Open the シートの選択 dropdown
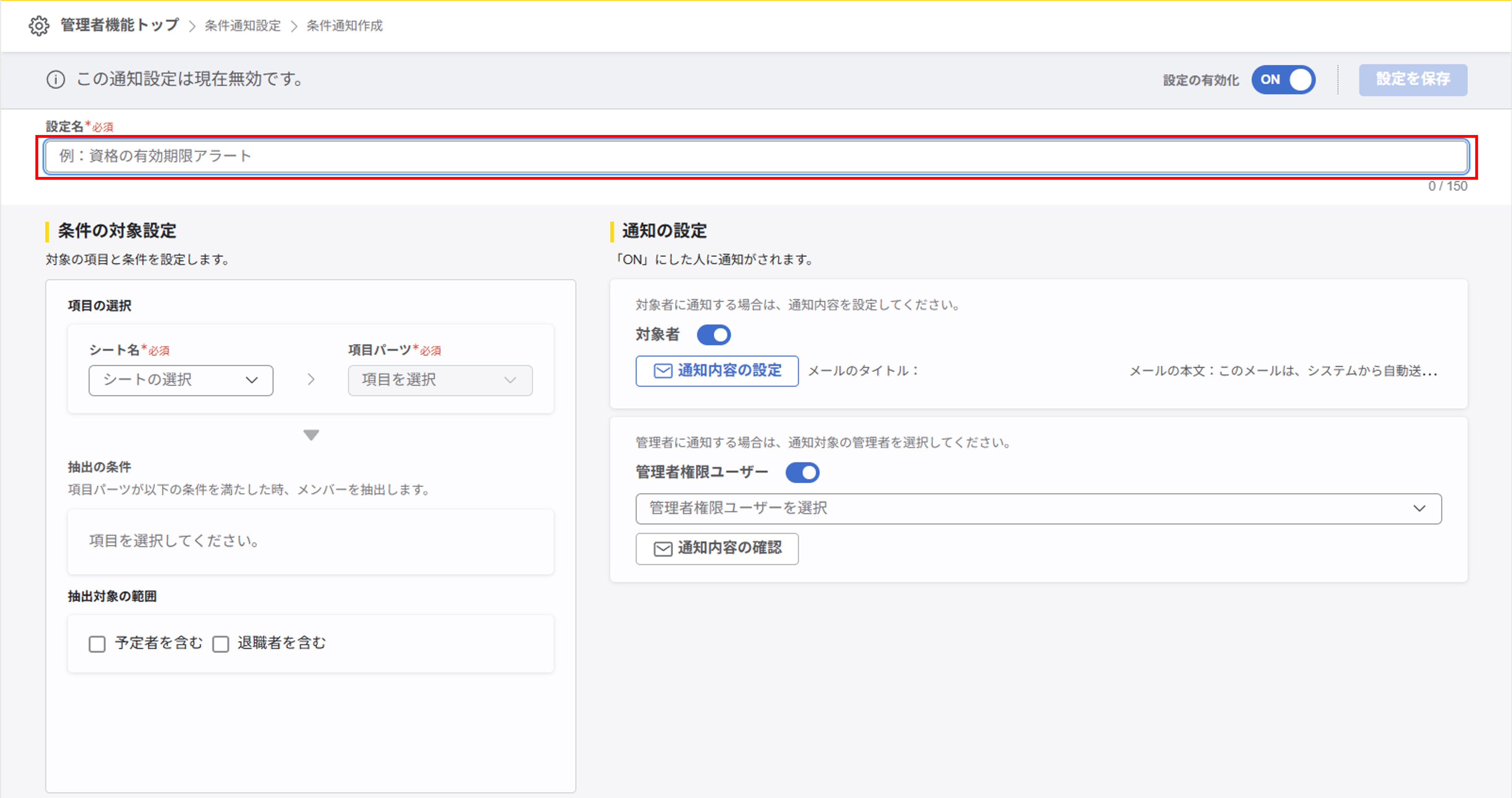This screenshot has height=798, width=1512. 180,380
